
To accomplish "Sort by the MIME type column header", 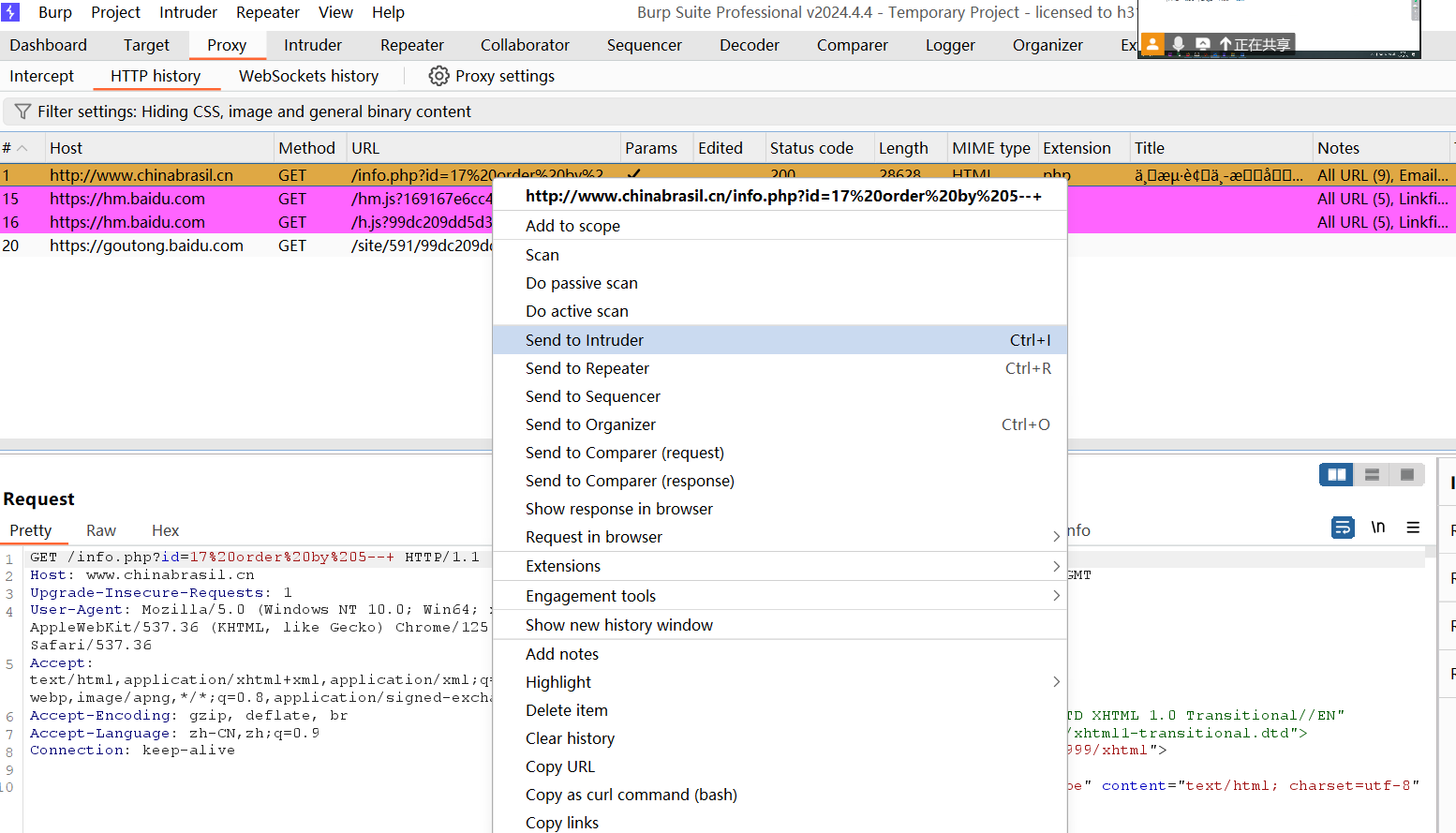I will [x=991, y=148].
